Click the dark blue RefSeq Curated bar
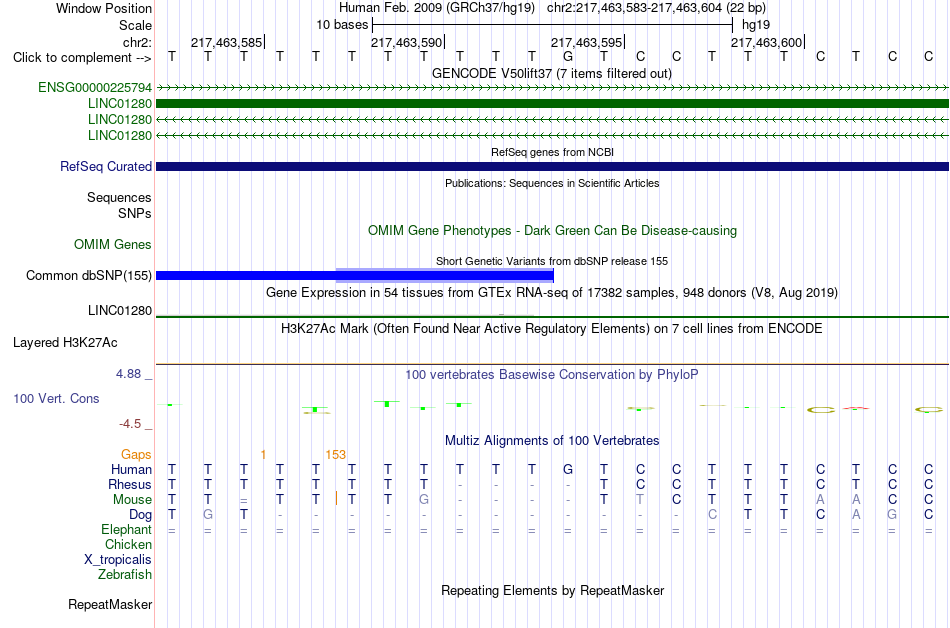Image resolution: width=950 pixels, height=628 pixels. (552, 167)
